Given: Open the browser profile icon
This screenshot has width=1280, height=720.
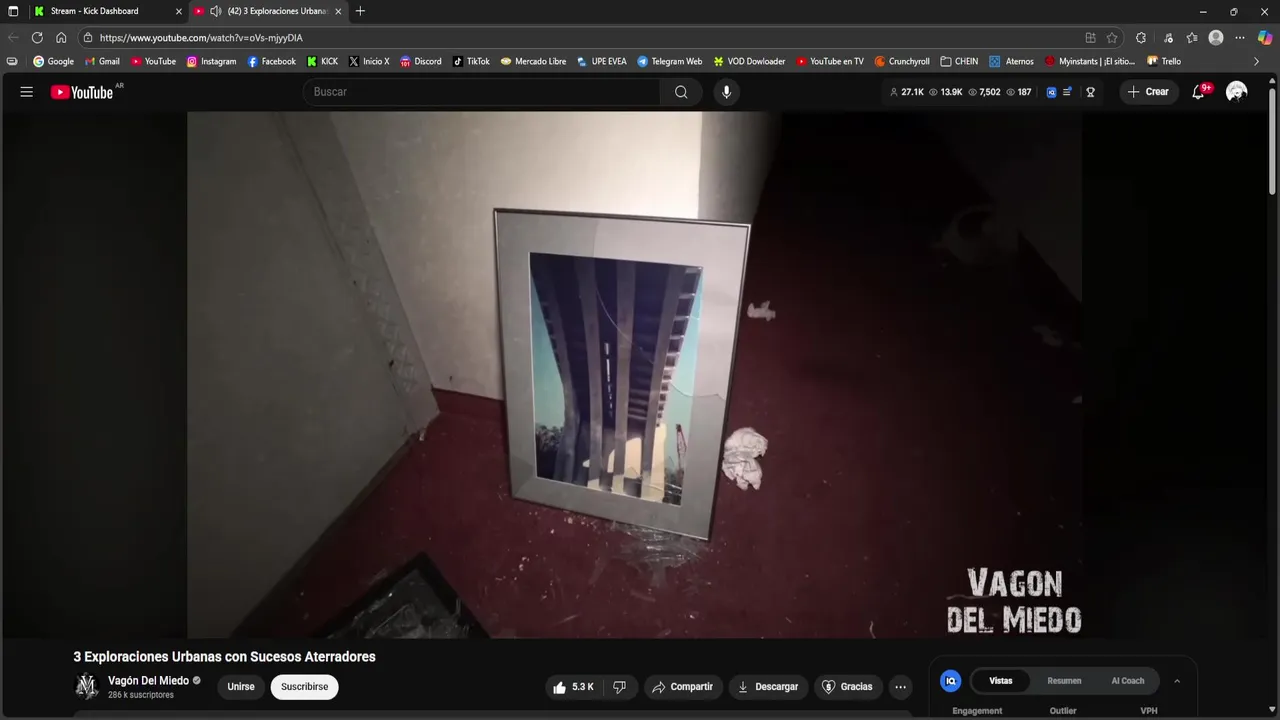Looking at the screenshot, I should [x=1216, y=38].
